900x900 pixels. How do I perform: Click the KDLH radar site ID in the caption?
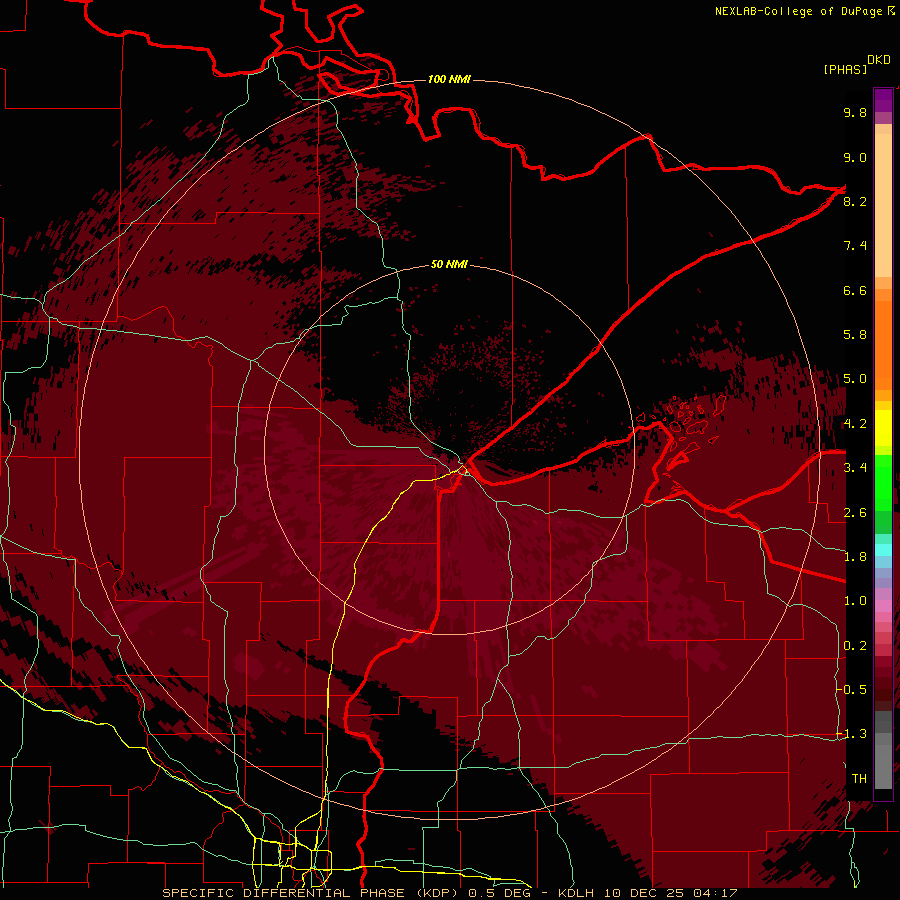[577, 893]
